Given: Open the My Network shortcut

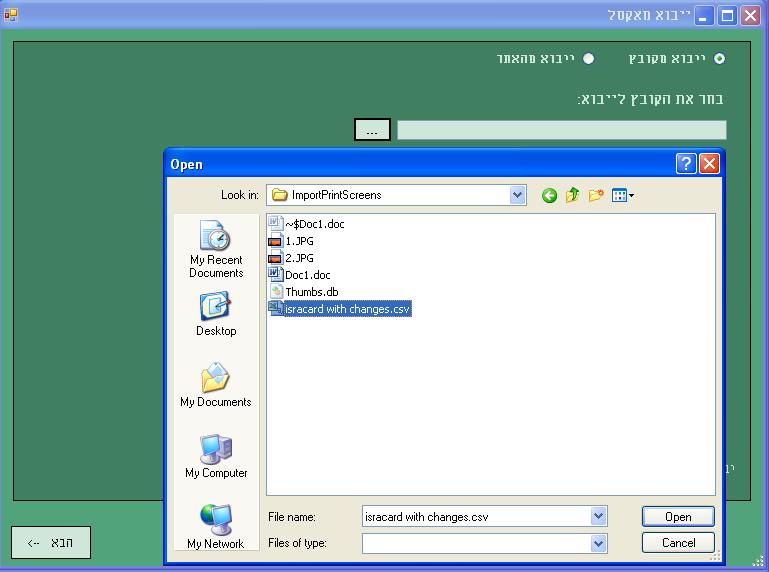Looking at the screenshot, I should (216, 527).
